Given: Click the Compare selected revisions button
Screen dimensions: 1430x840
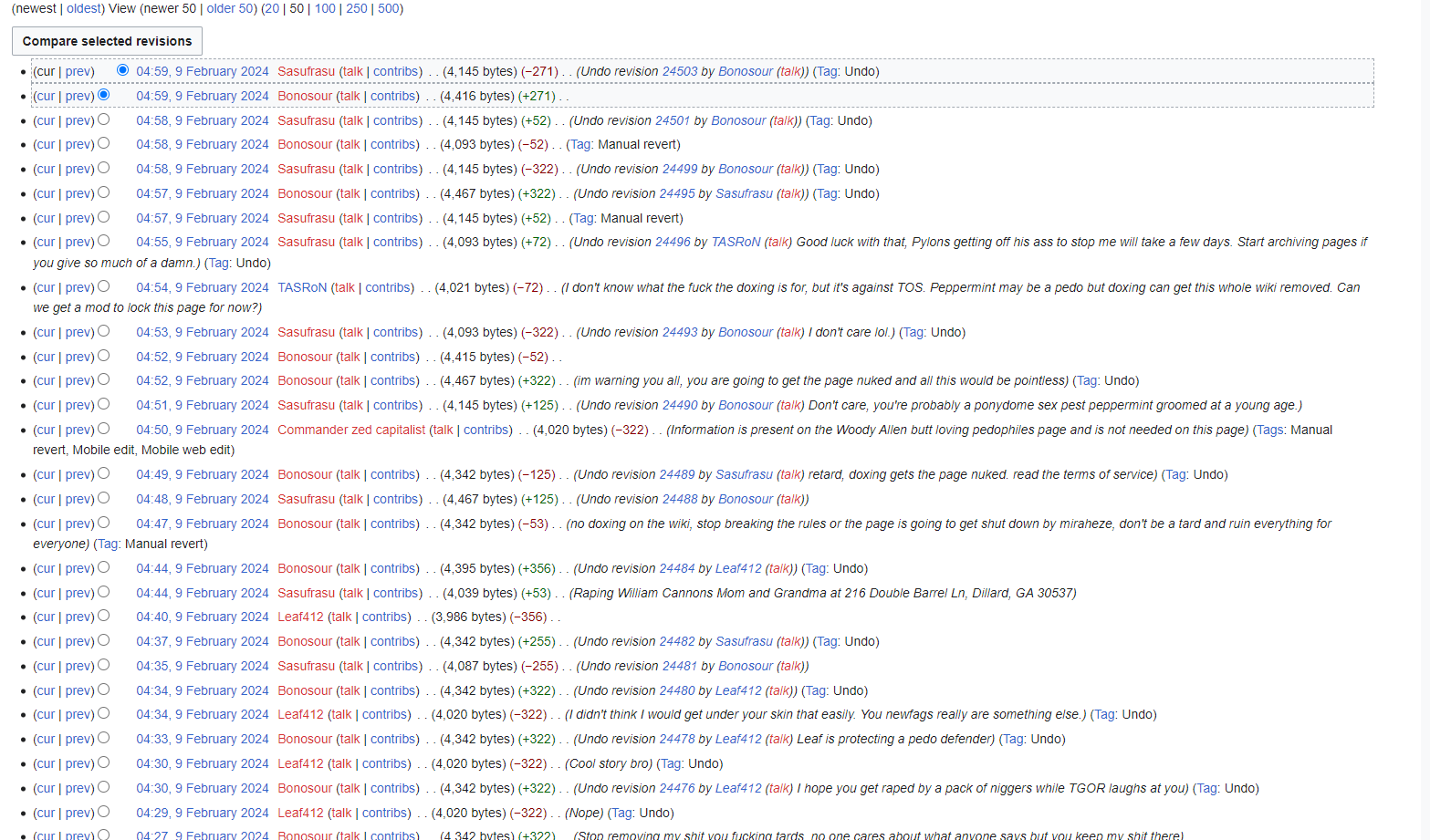Looking at the screenshot, I should [107, 41].
